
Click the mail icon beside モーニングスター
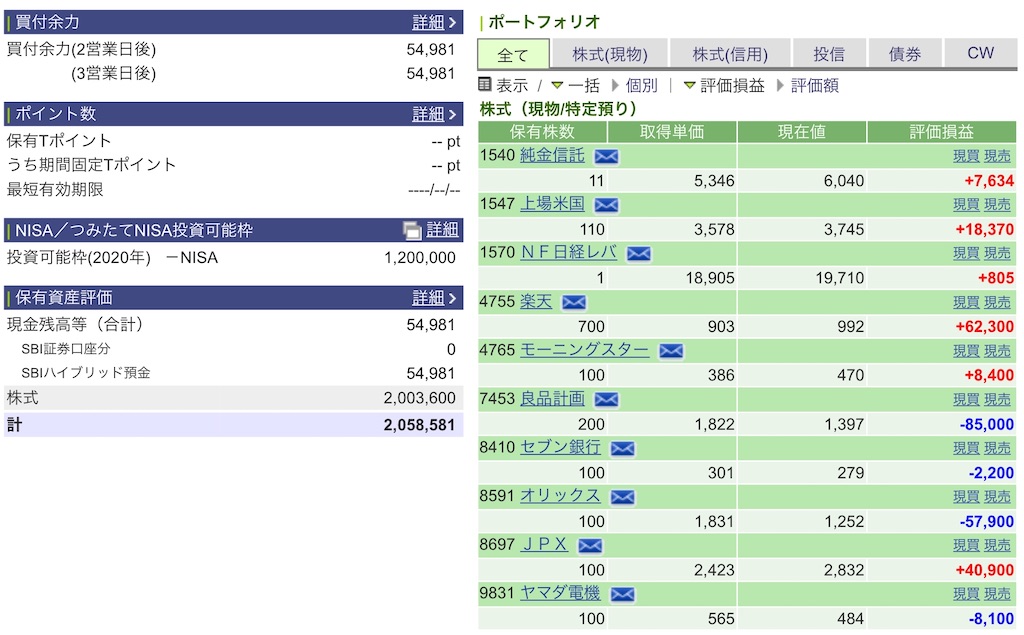point(671,351)
